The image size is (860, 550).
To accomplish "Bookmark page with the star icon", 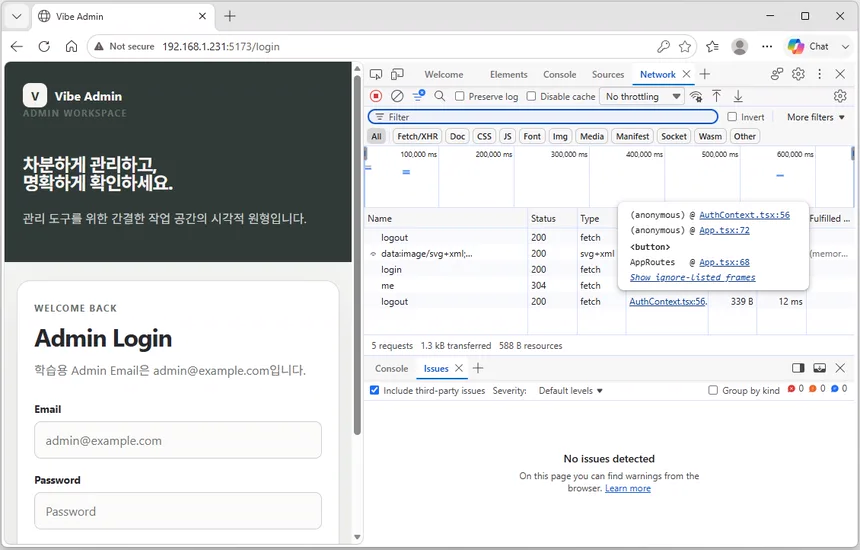I will (684, 47).
